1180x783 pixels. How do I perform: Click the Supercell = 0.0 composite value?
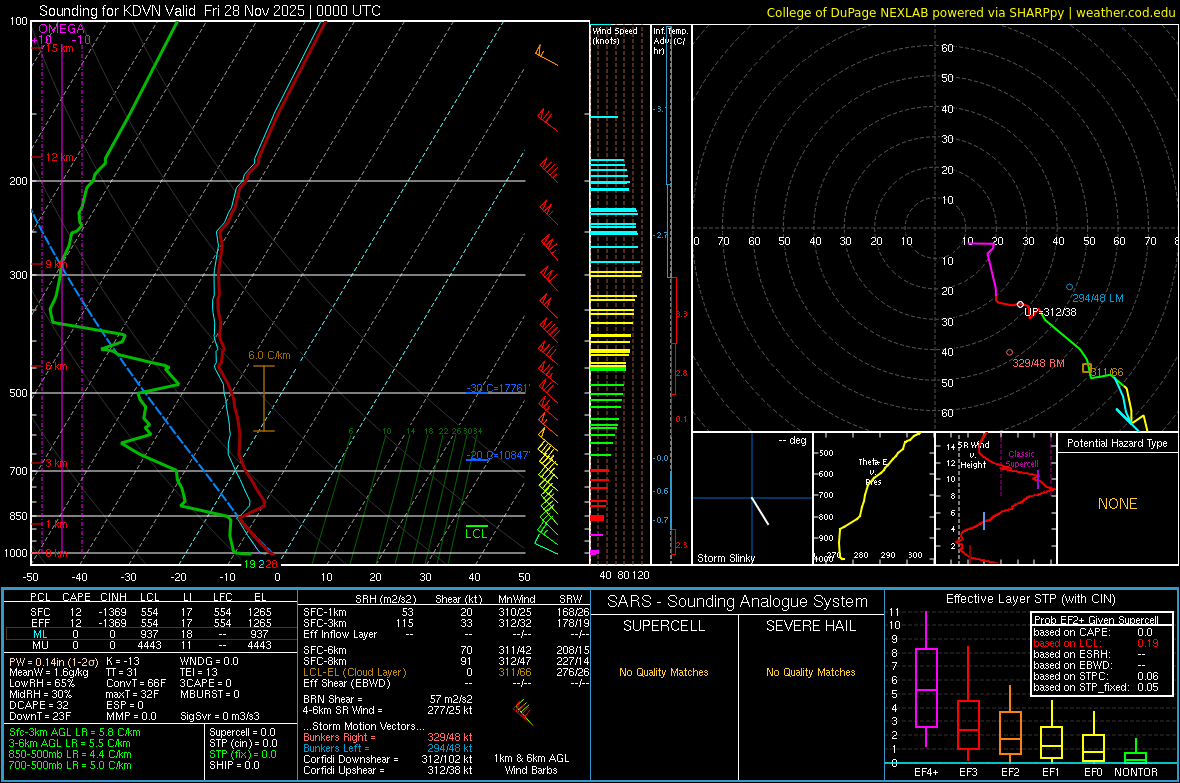(242, 732)
